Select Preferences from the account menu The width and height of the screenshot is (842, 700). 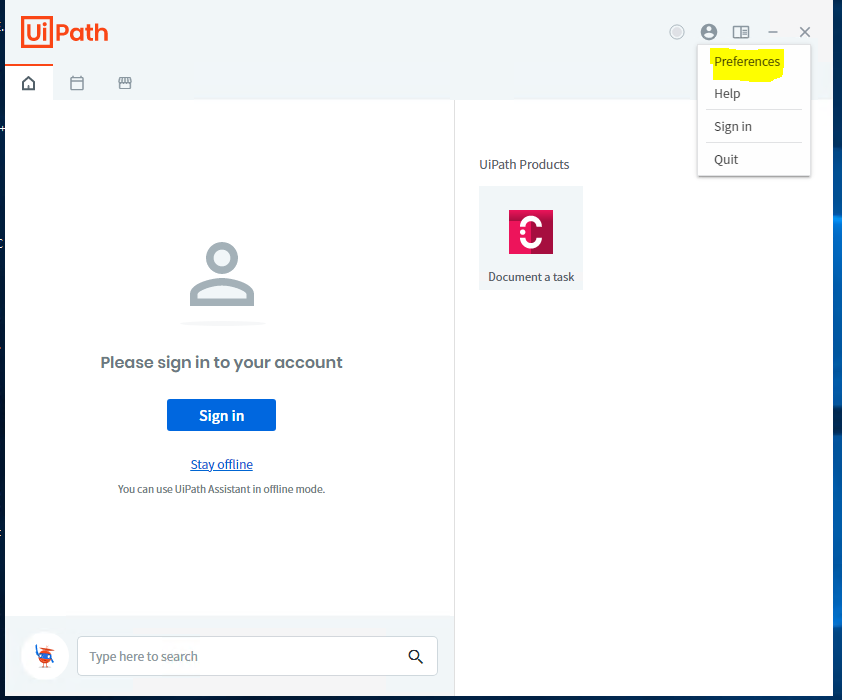click(746, 62)
